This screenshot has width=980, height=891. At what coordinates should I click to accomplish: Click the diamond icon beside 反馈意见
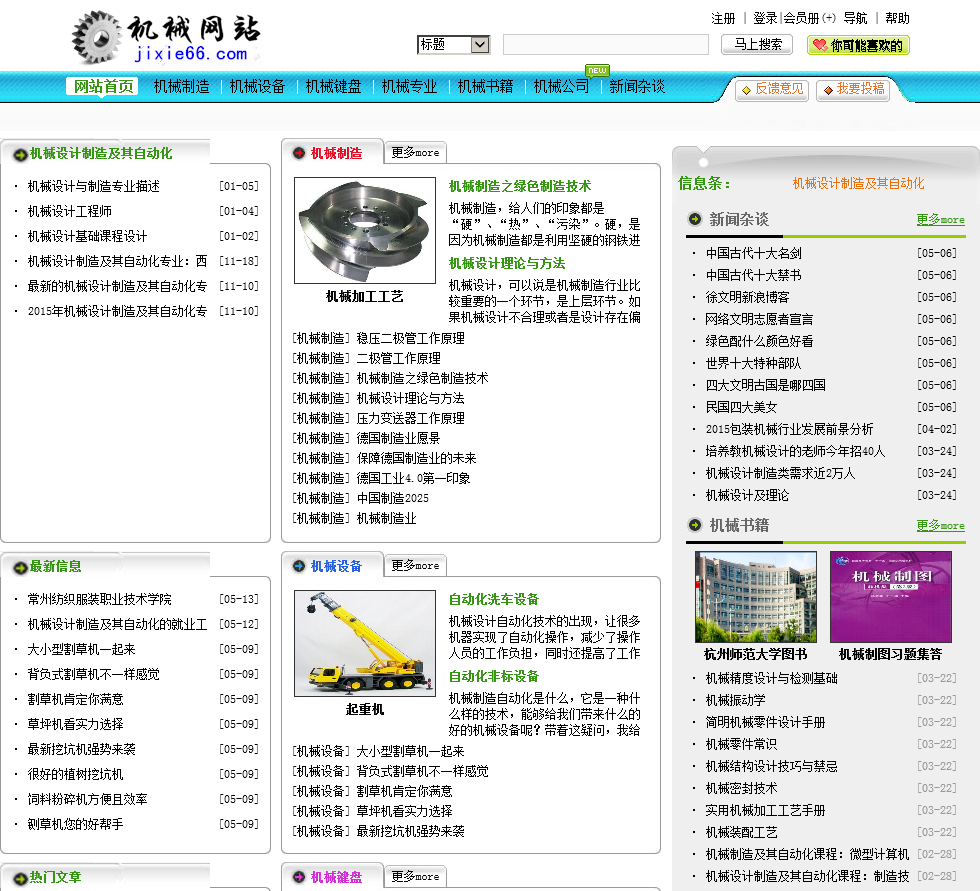745,90
